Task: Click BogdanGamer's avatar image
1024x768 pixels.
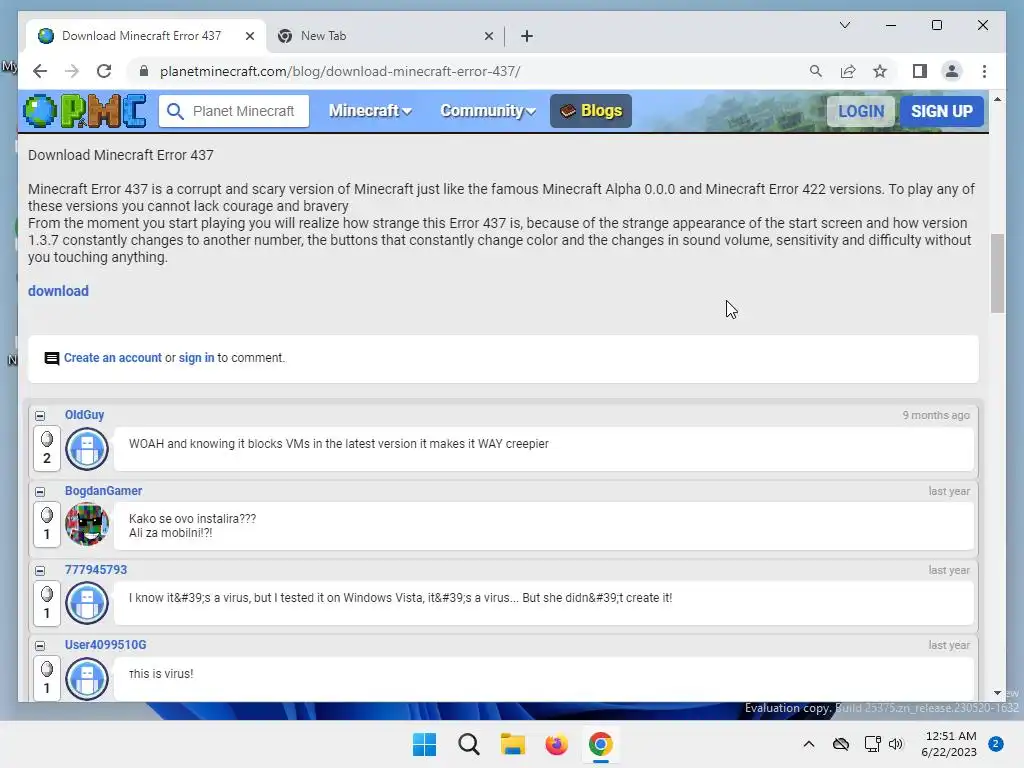Action: point(87,524)
